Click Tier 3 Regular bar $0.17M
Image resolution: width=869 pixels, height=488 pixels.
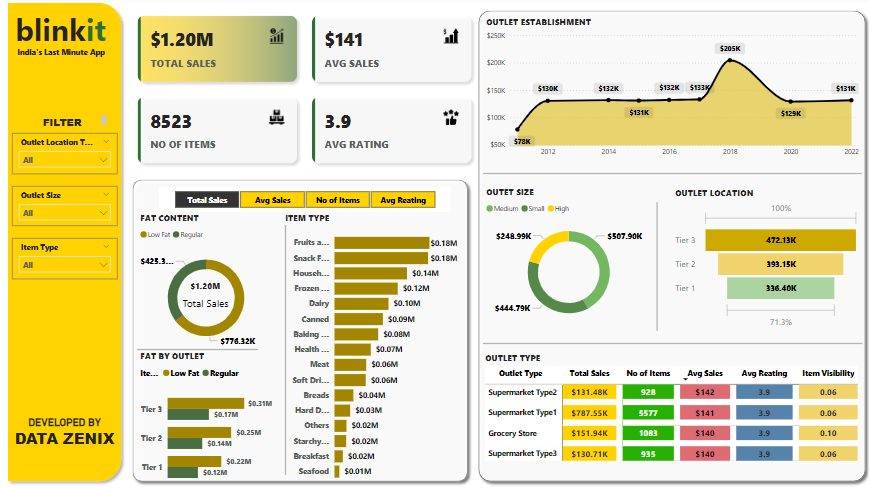(188, 414)
